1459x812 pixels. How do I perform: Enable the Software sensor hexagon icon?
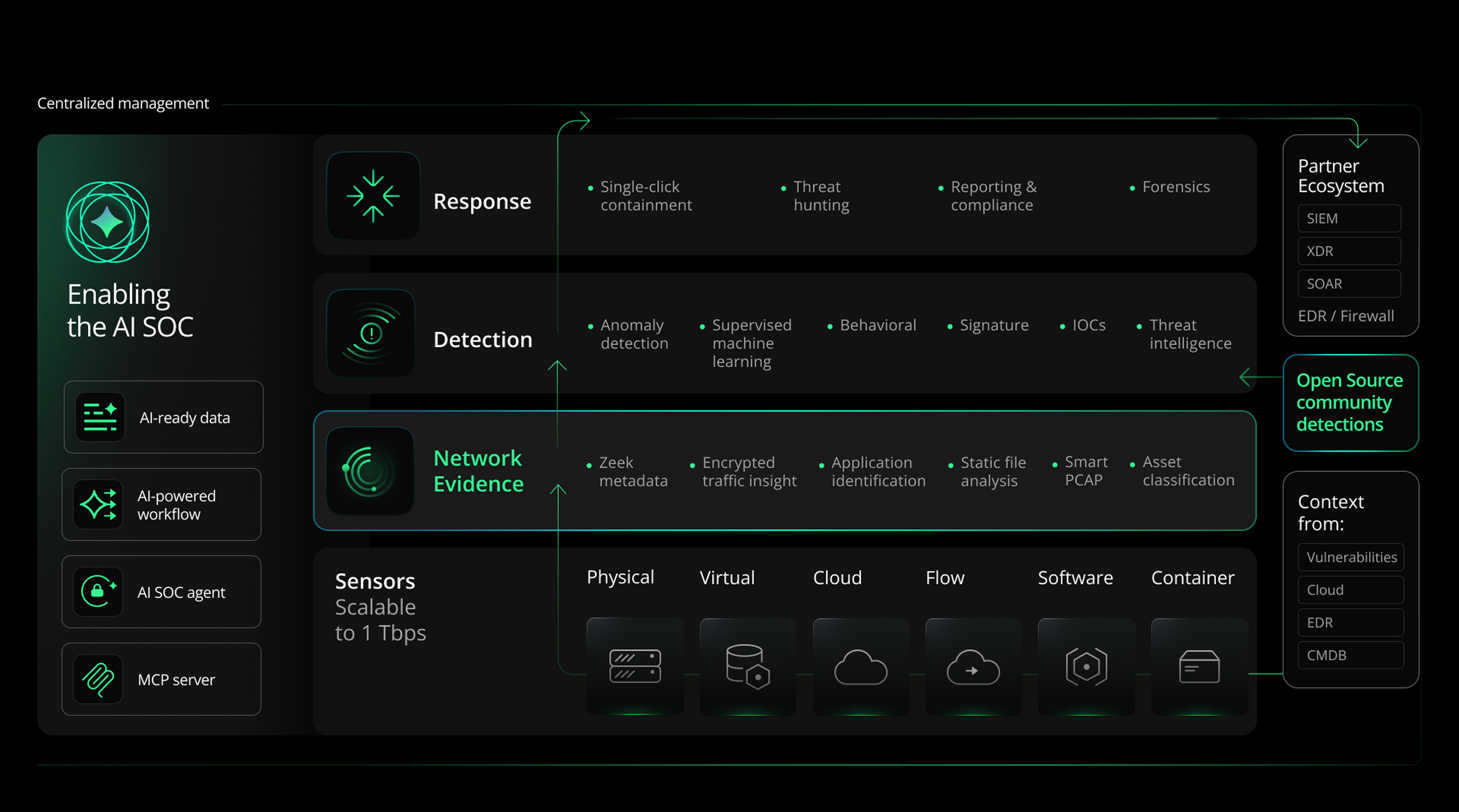tap(1086, 666)
